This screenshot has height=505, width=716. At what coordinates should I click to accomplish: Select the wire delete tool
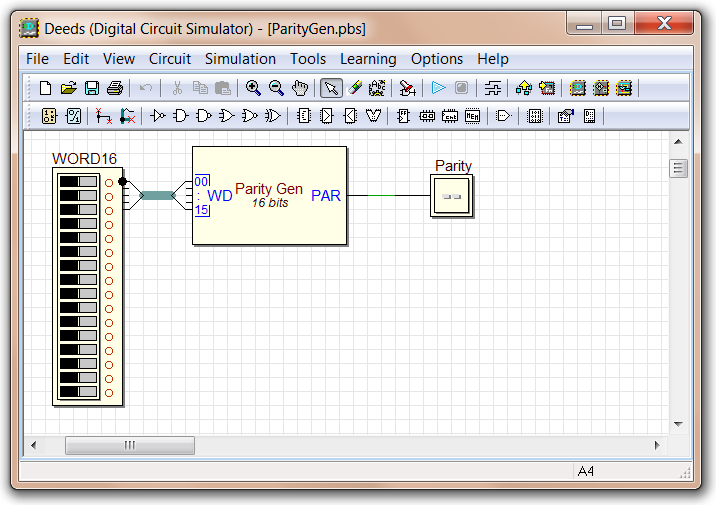[x=104, y=116]
